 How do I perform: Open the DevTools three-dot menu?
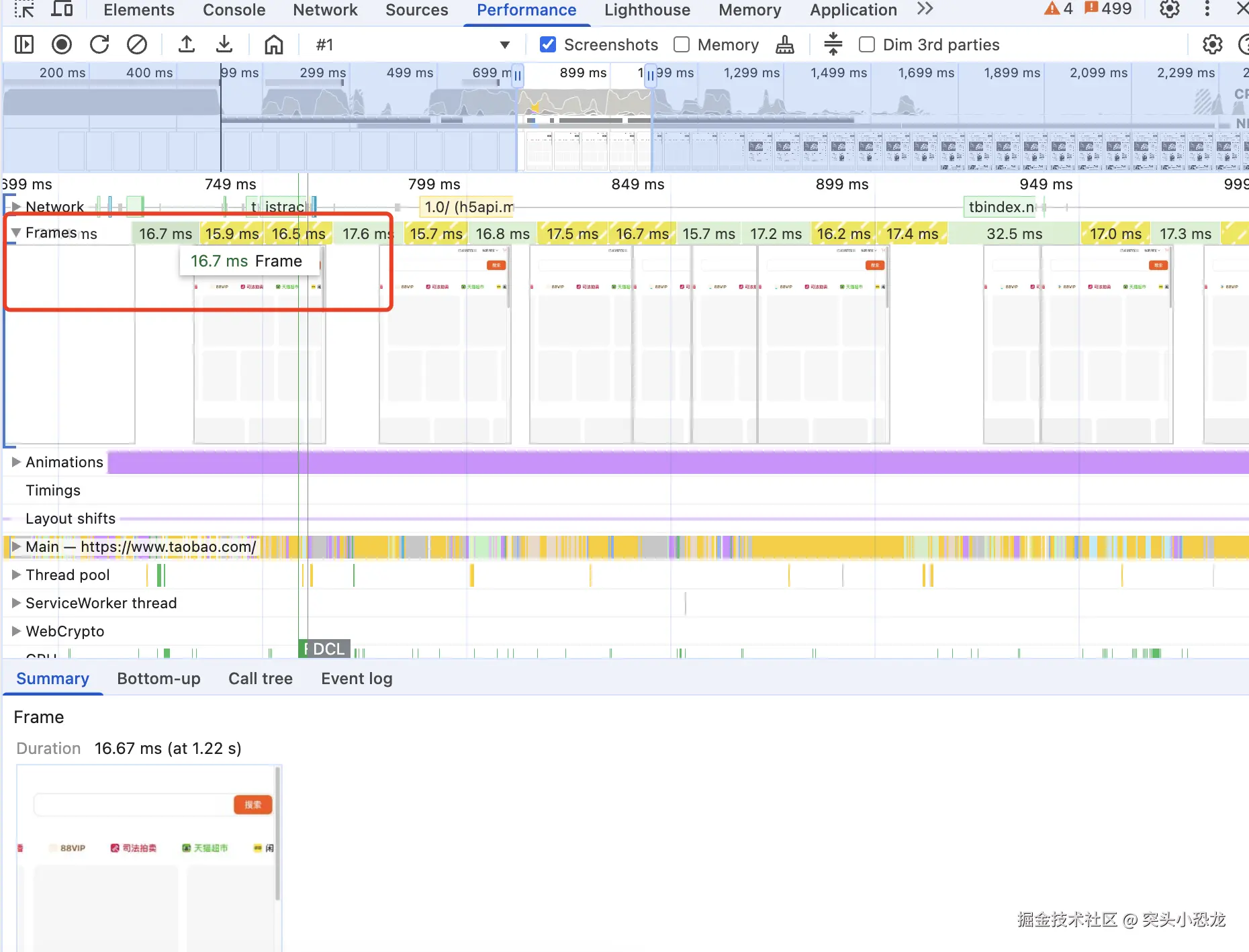tap(1207, 9)
